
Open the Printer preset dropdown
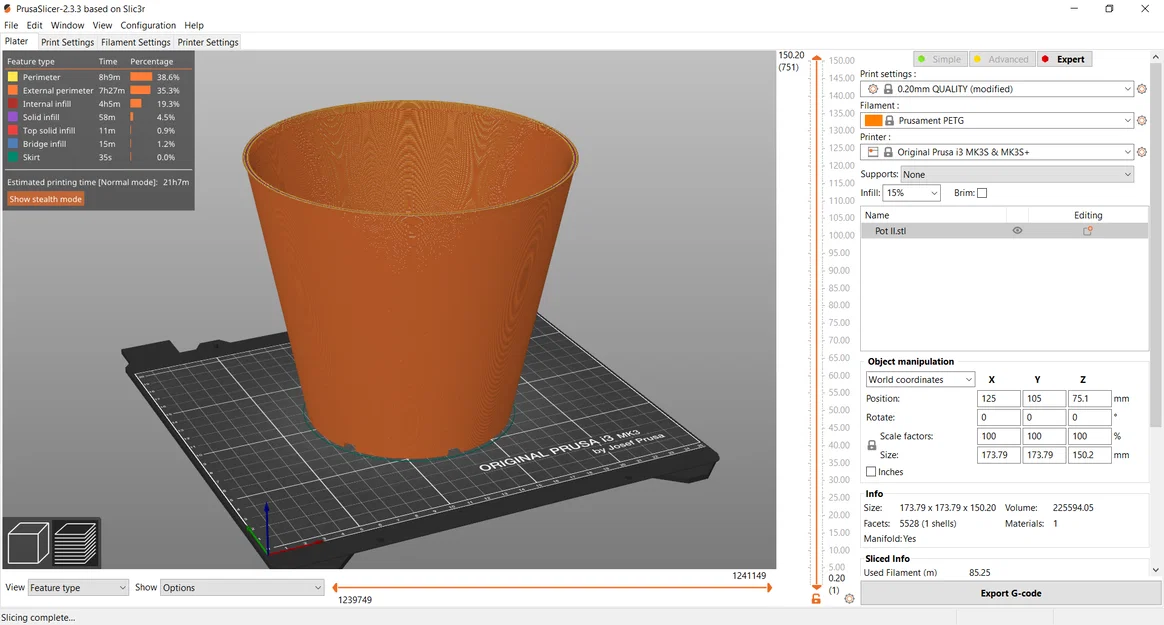(x=997, y=152)
